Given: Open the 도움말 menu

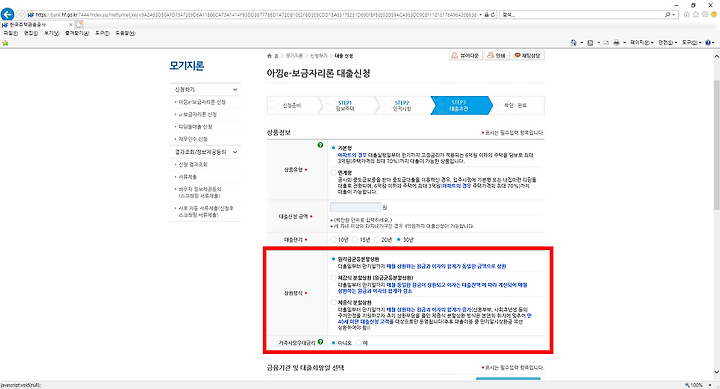Looking at the screenshot, I should point(125,33).
